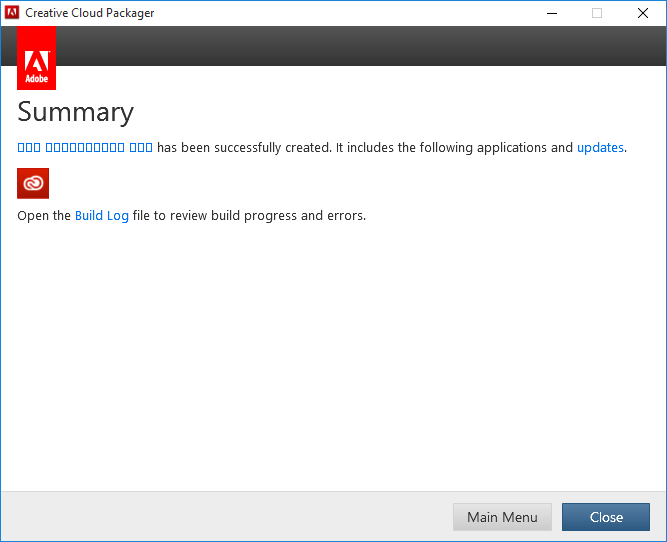Screen dimensions: 667x542
Task: Click the "Open the" text before Build Log
Action: (44, 216)
